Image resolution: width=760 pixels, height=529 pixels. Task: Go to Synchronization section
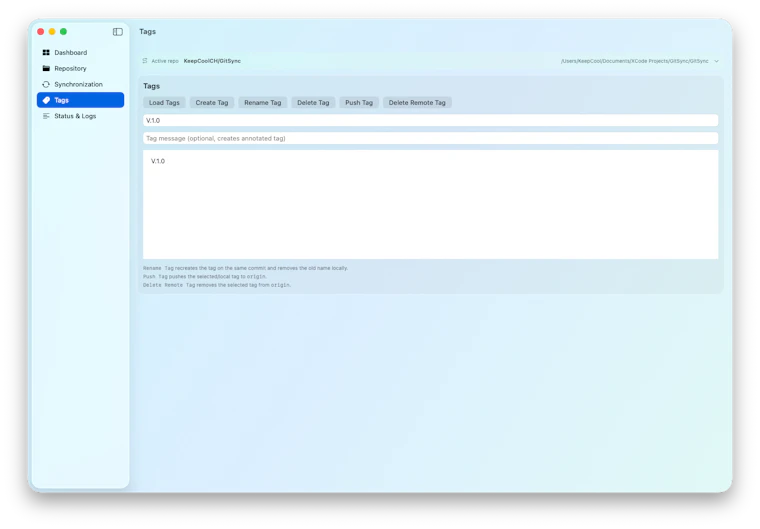pyautogui.click(x=80, y=84)
